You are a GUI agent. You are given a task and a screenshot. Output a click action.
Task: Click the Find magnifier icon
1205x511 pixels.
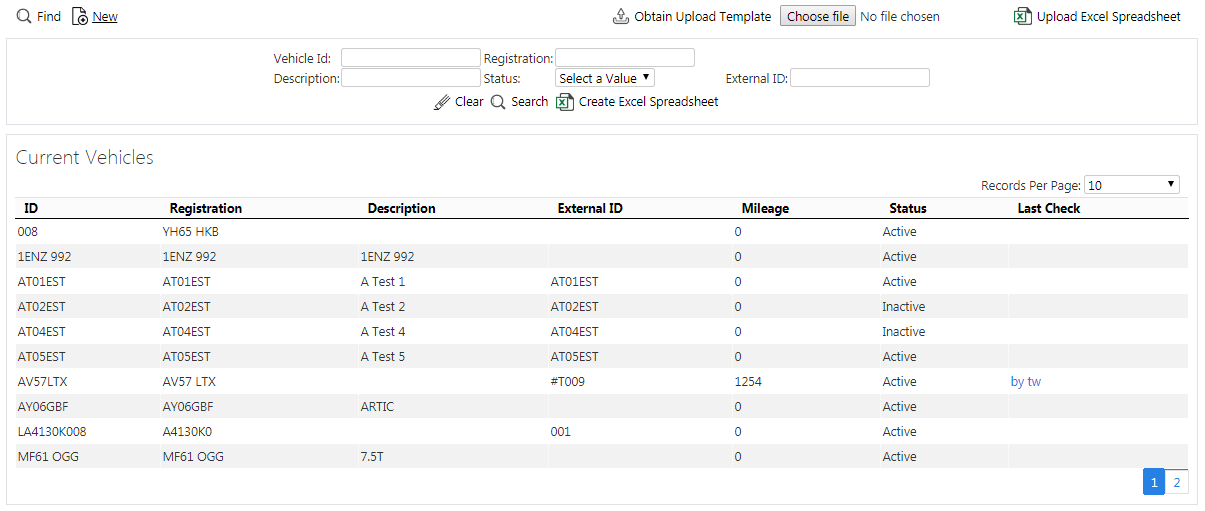(x=24, y=16)
